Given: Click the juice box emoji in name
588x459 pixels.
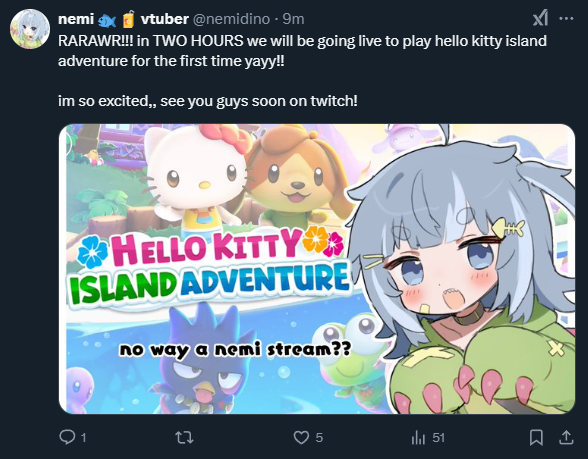Looking at the screenshot, I should click(x=128, y=20).
